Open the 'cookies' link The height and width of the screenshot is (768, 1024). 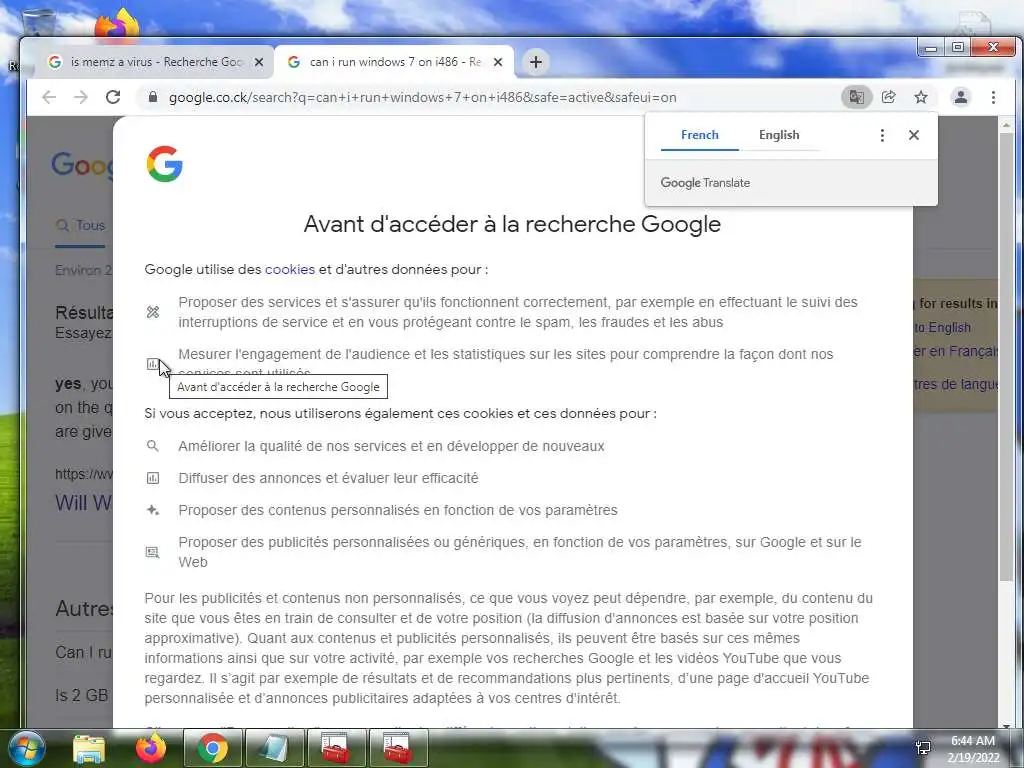(x=289, y=269)
